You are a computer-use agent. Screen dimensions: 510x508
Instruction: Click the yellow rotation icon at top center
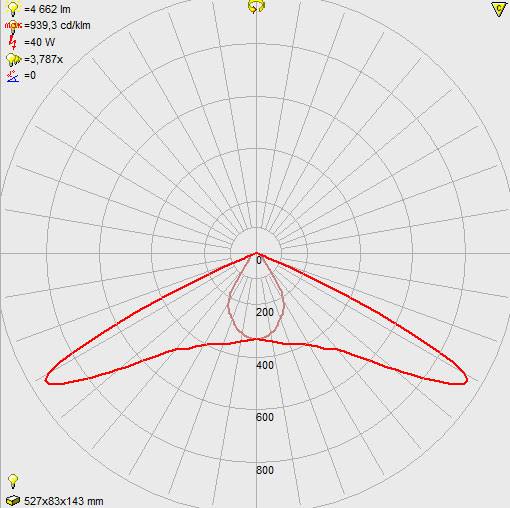(256, 6)
